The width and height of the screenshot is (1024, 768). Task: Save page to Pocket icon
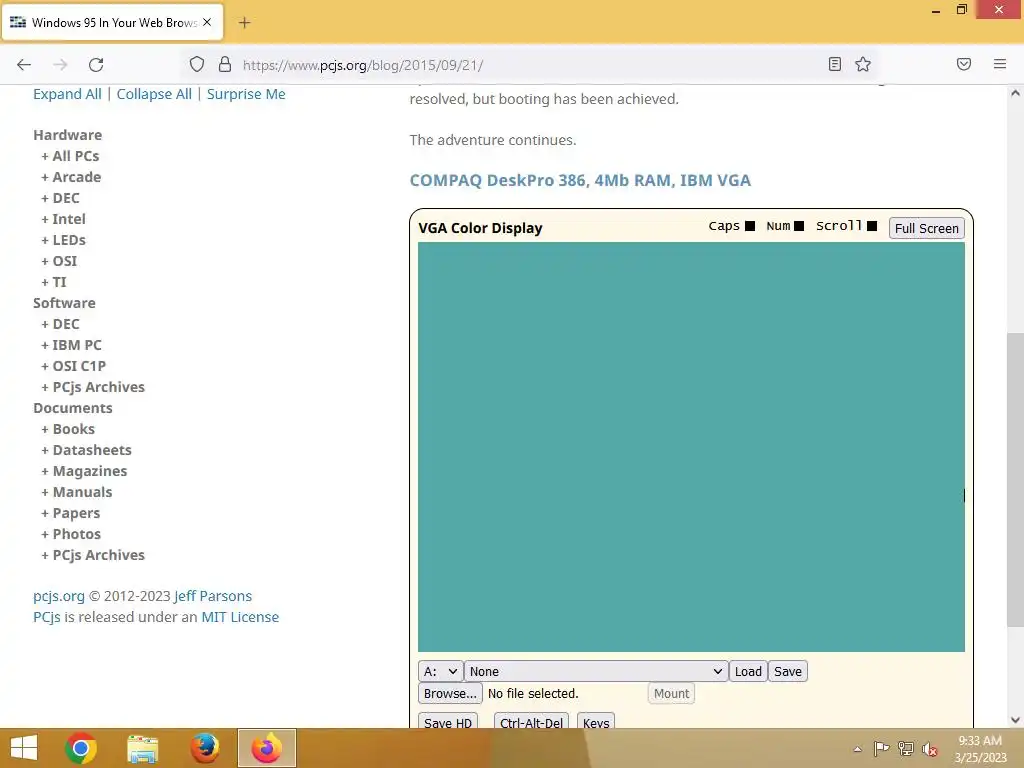point(964,64)
